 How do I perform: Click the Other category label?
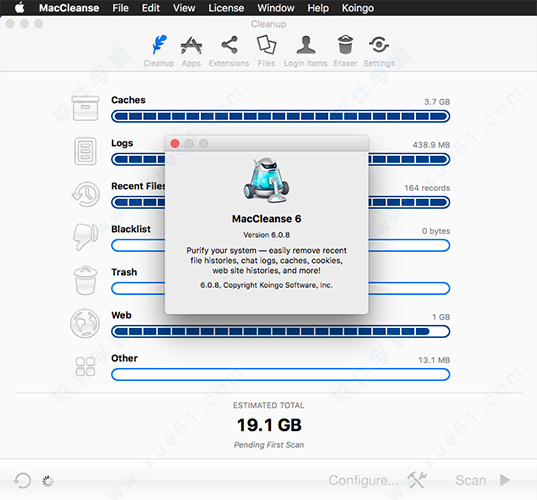[124, 358]
